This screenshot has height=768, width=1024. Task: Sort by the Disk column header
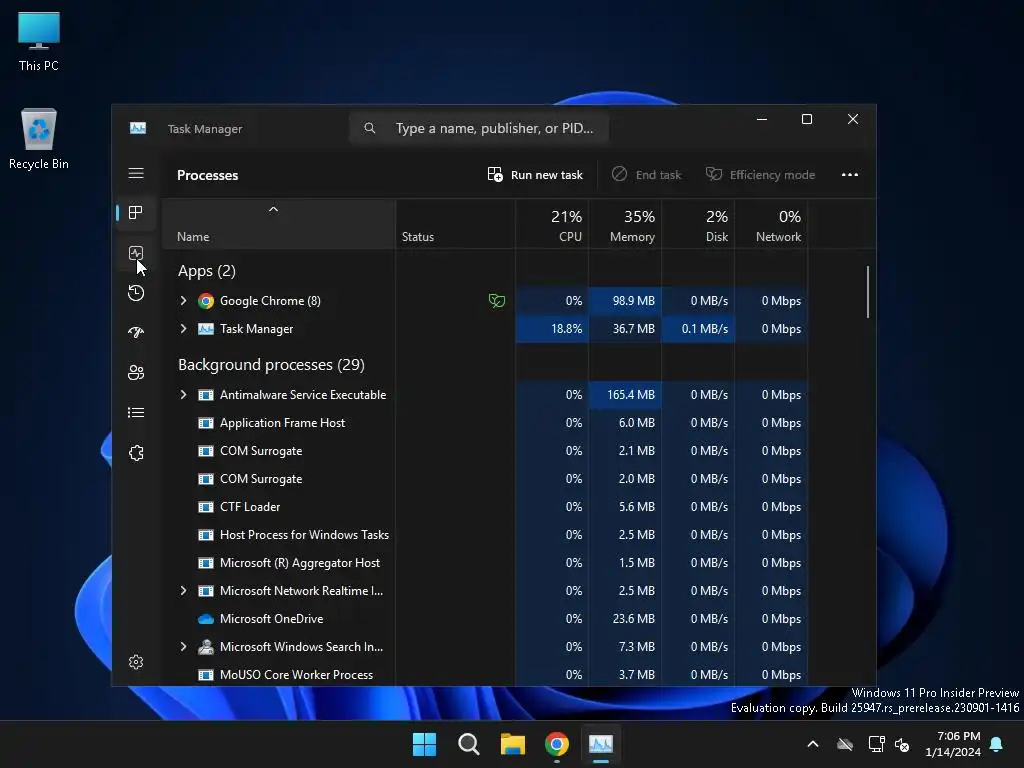(x=698, y=225)
